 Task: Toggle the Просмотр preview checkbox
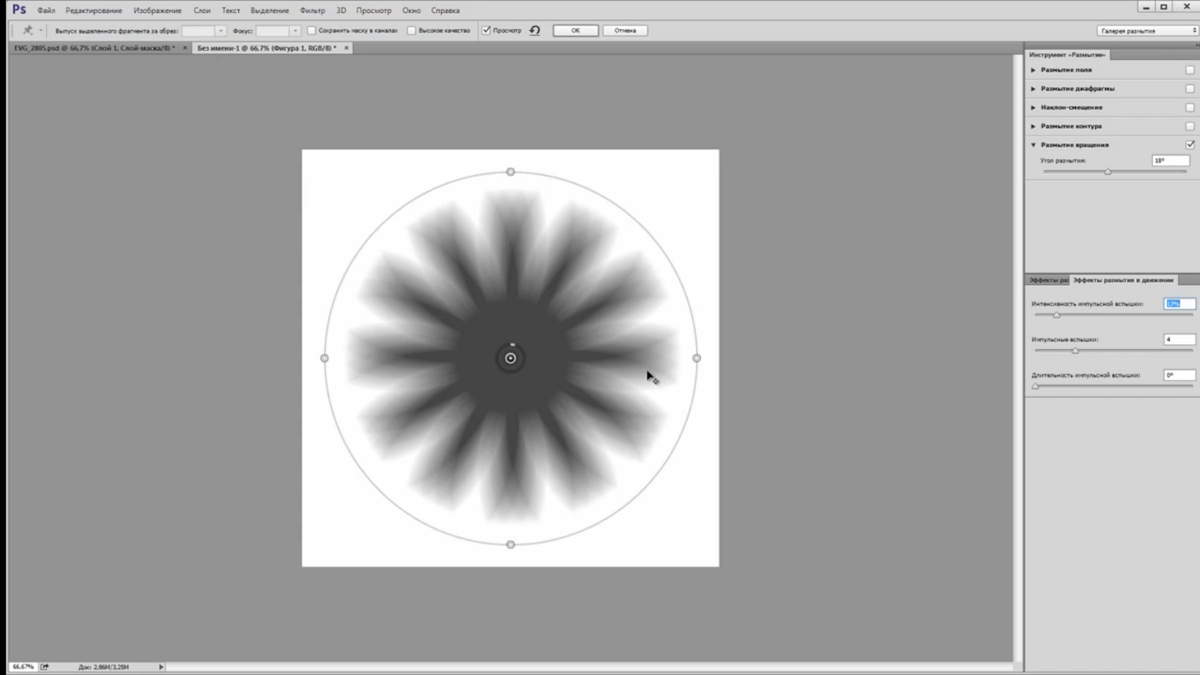click(487, 30)
